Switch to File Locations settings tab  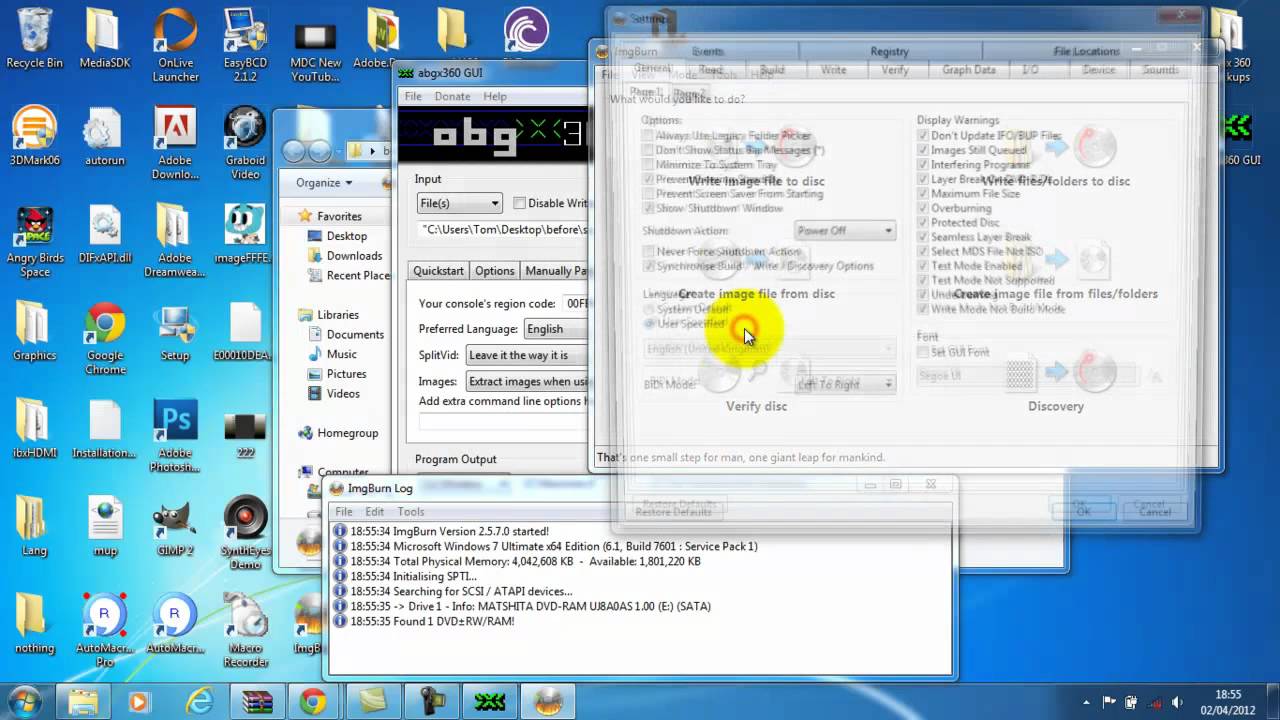click(x=1086, y=51)
